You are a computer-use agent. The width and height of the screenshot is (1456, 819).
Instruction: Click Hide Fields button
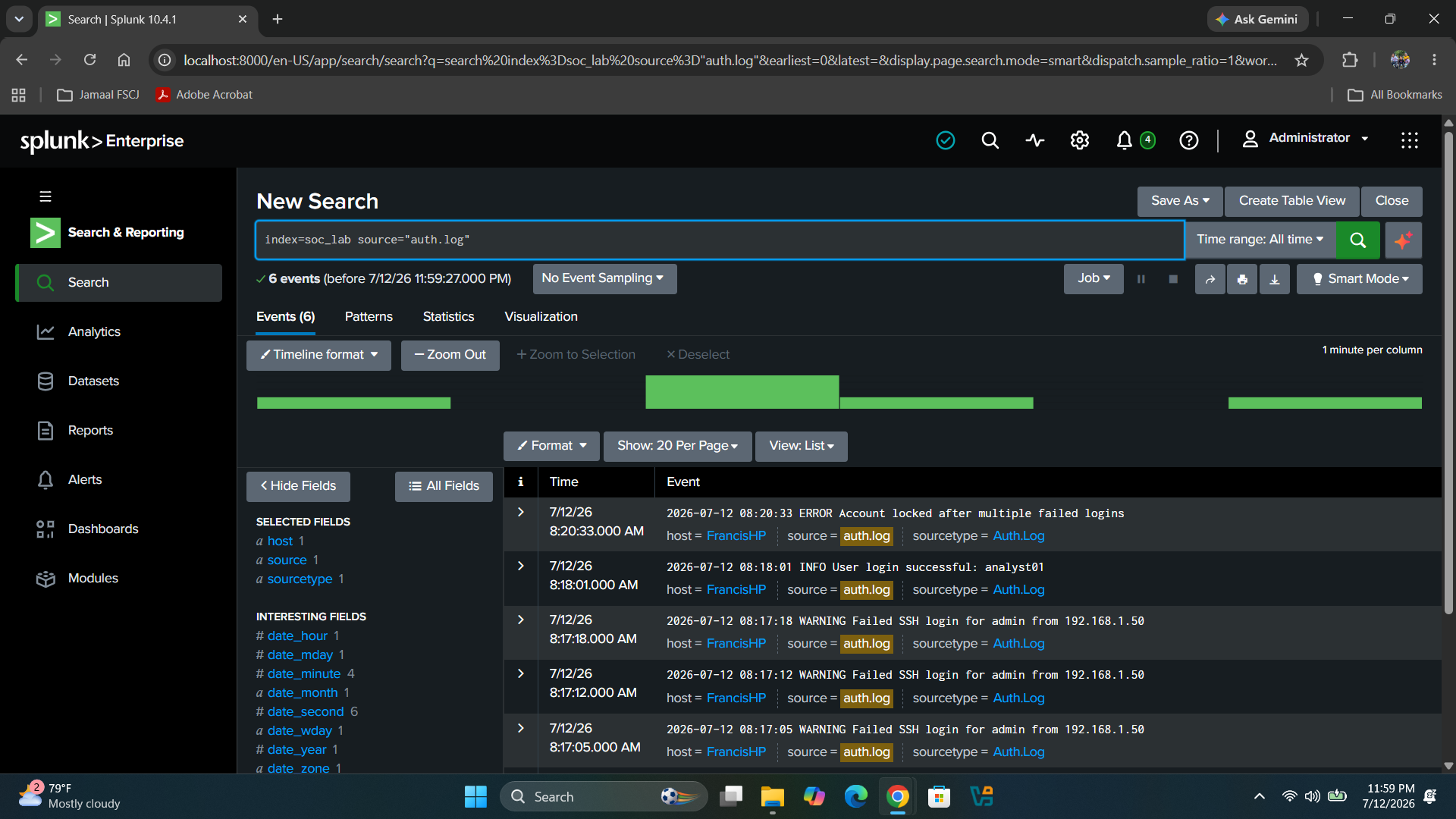coord(298,486)
